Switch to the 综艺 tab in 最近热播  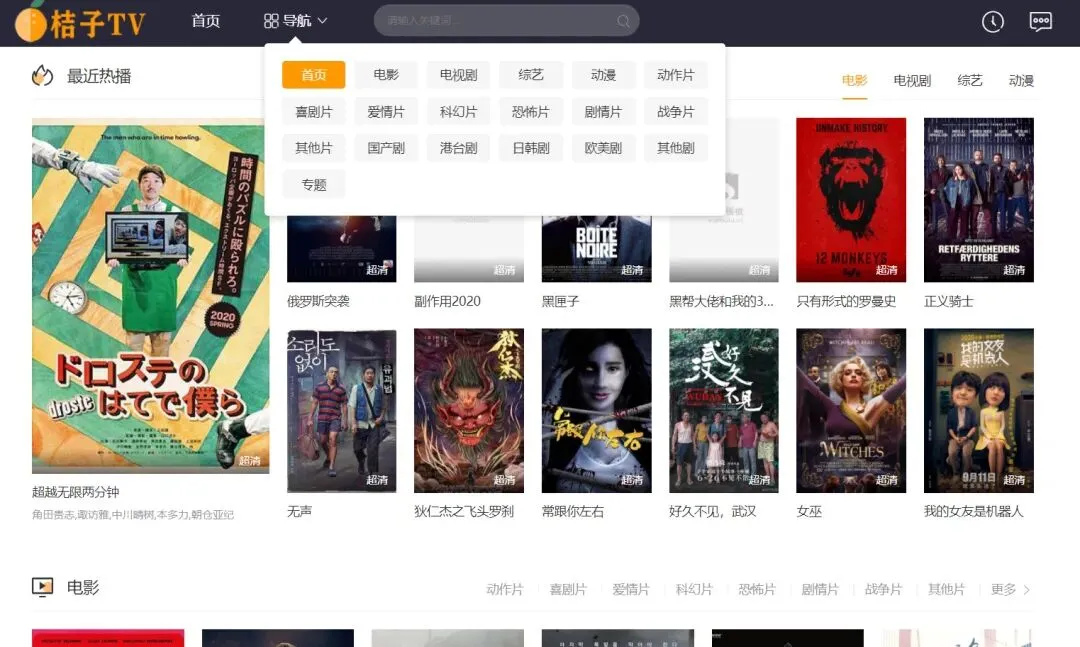coord(970,81)
